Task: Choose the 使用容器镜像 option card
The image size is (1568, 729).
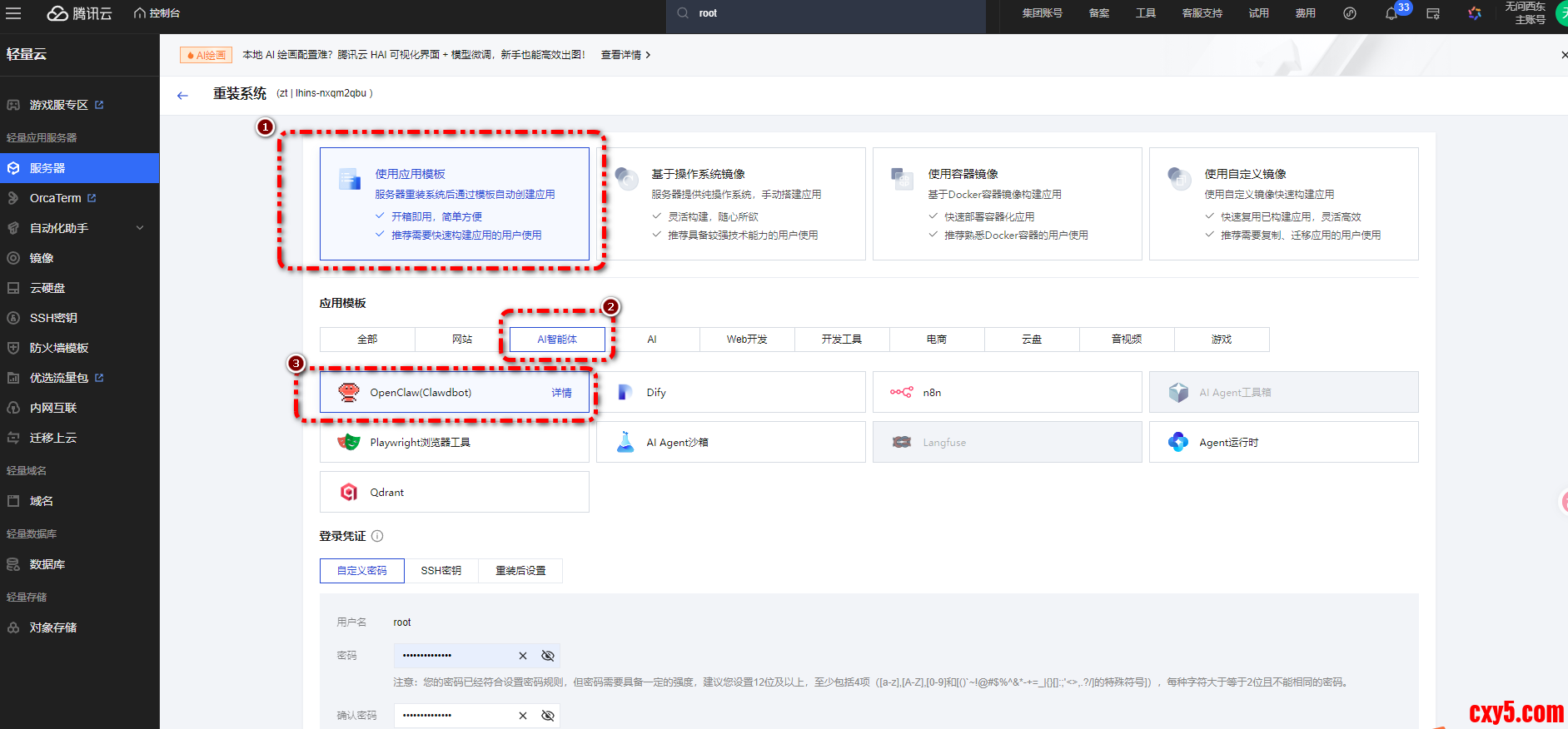Action: pos(1007,204)
